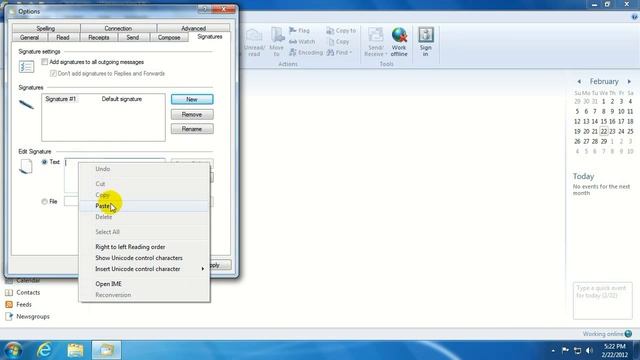Click the New signature button

click(x=192, y=100)
